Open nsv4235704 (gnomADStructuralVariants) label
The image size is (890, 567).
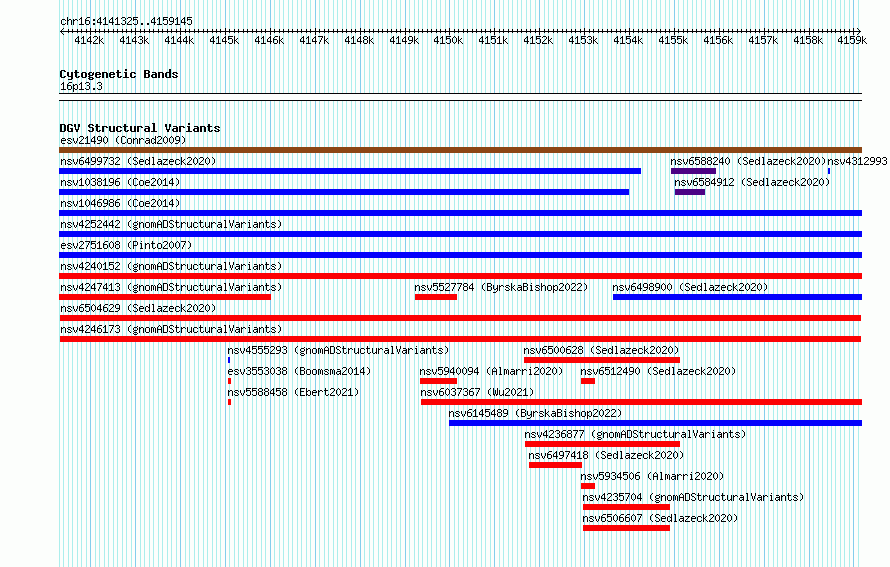pyautogui.click(x=693, y=497)
